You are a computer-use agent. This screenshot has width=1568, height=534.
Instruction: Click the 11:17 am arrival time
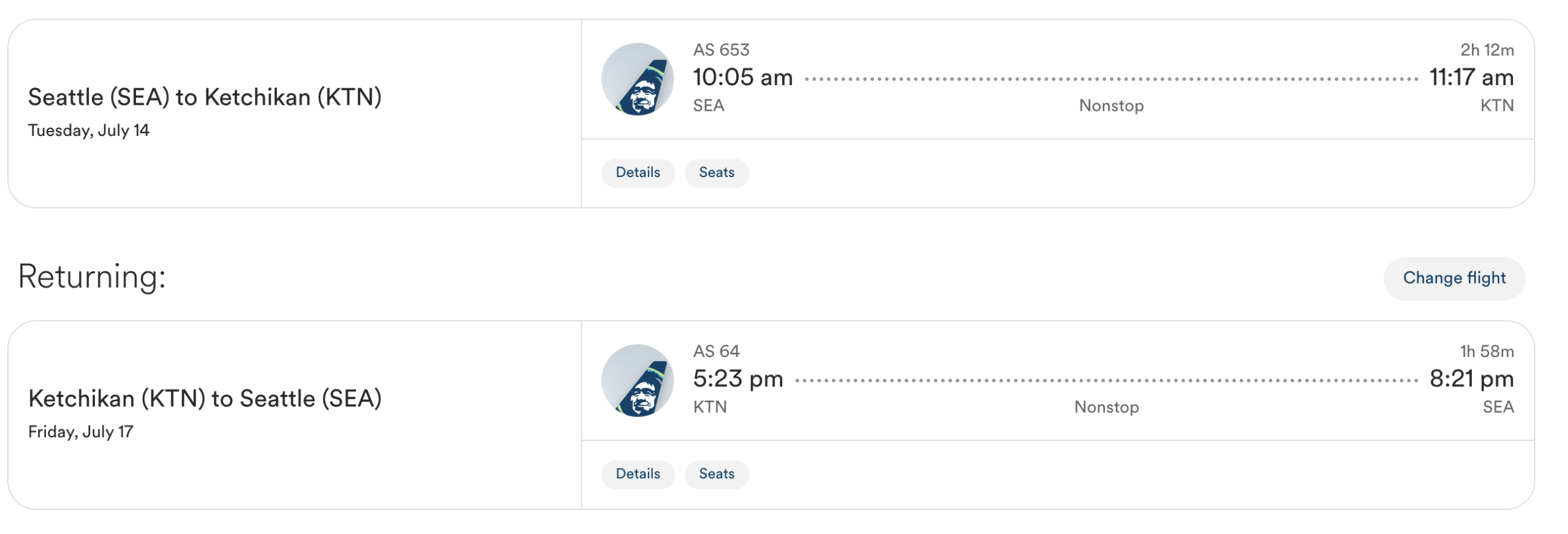[1471, 78]
